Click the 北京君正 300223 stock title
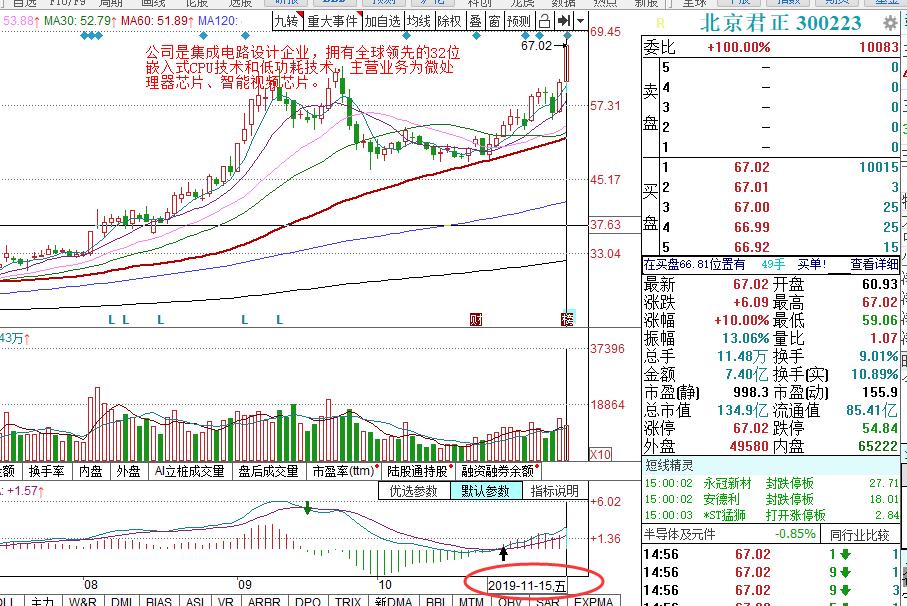907x606 pixels. (781, 23)
